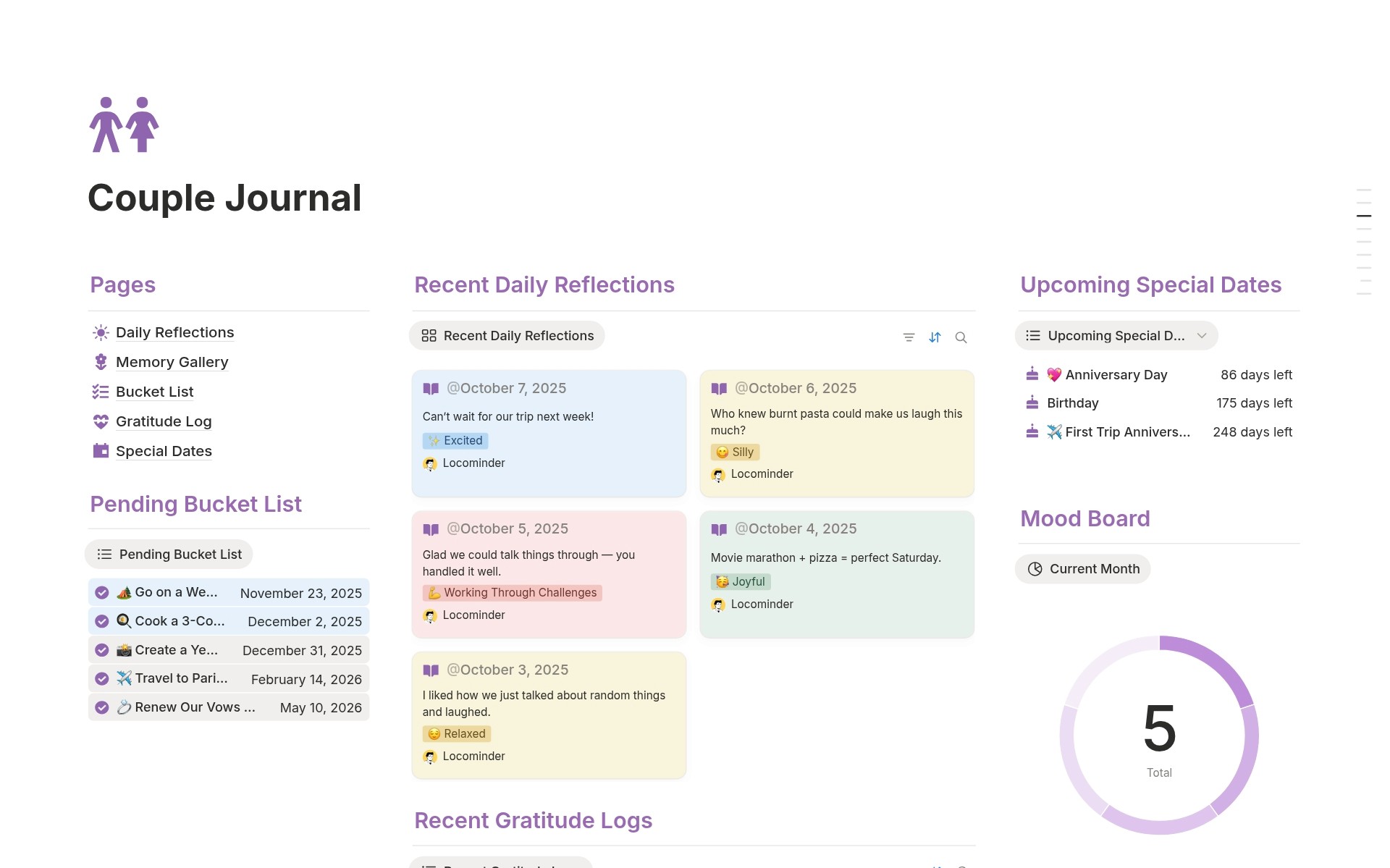The image size is (1390, 868).
Task: Click the heart icon beside Gratitude Log
Action: [x=101, y=421]
